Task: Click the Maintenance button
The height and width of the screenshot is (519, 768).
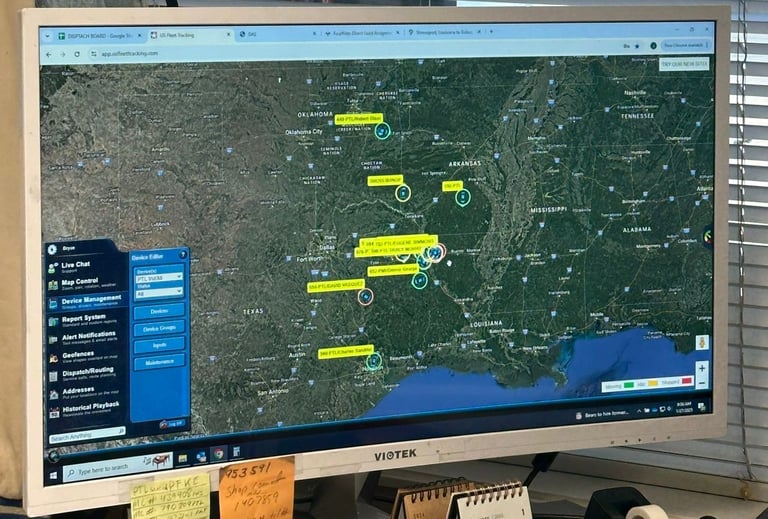Action: [x=159, y=362]
